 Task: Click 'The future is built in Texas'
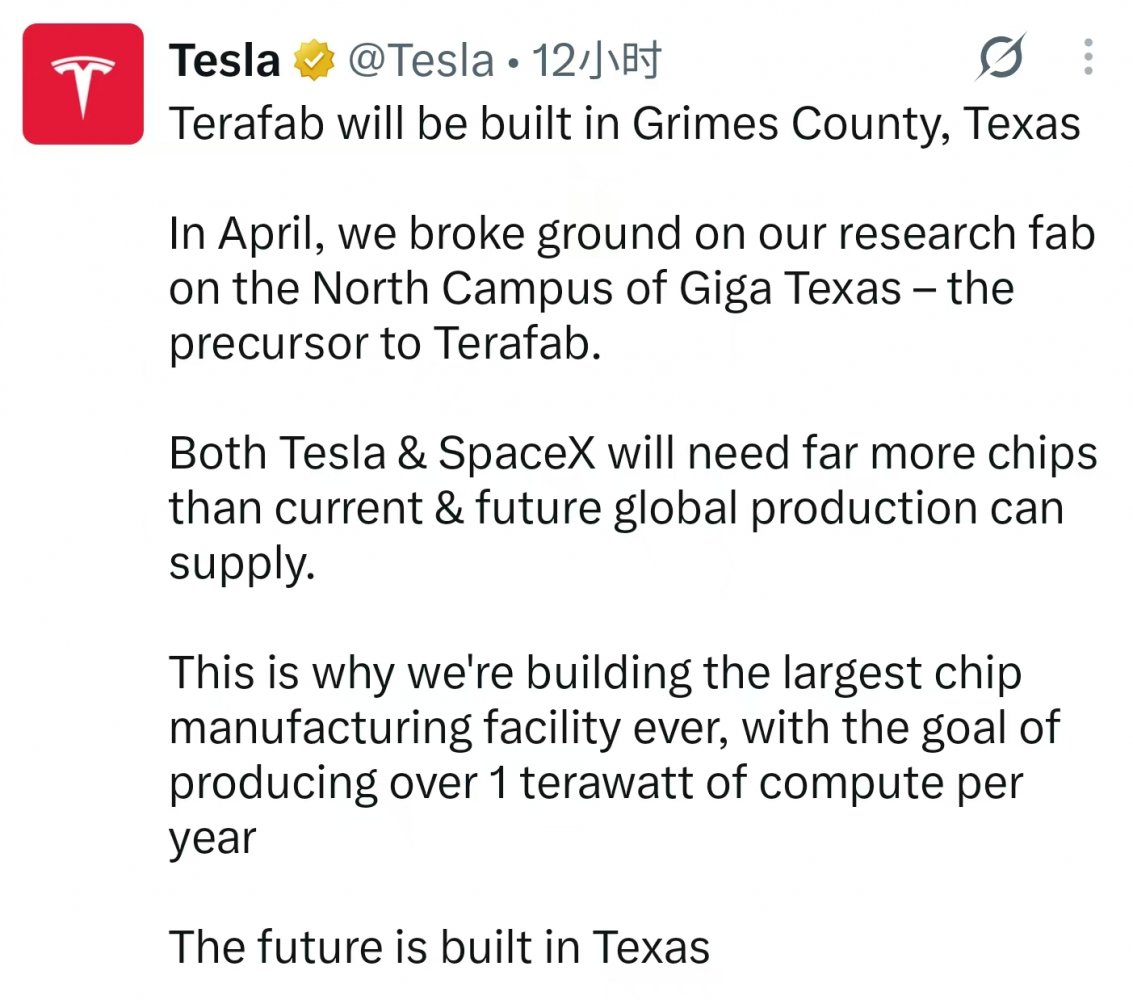pyautogui.click(x=439, y=947)
